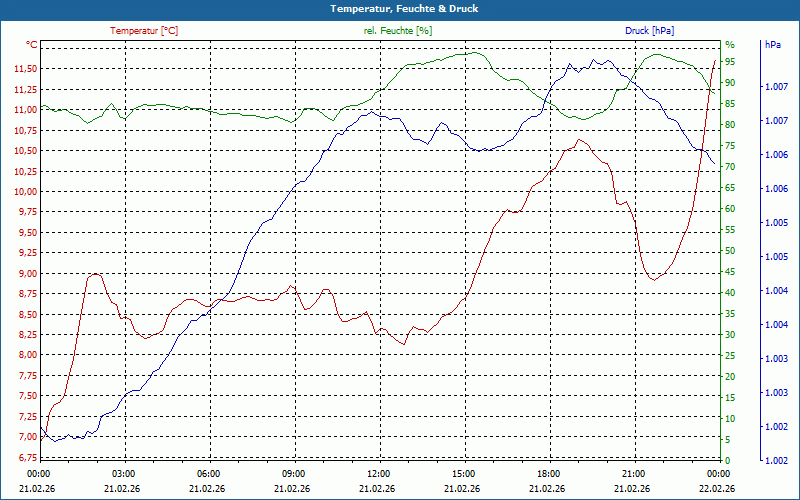Image resolution: width=800 pixels, height=500 pixels.
Task: Click the 9,00 temperature axis value
Action: pyautogui.click(x=28, y=273)
